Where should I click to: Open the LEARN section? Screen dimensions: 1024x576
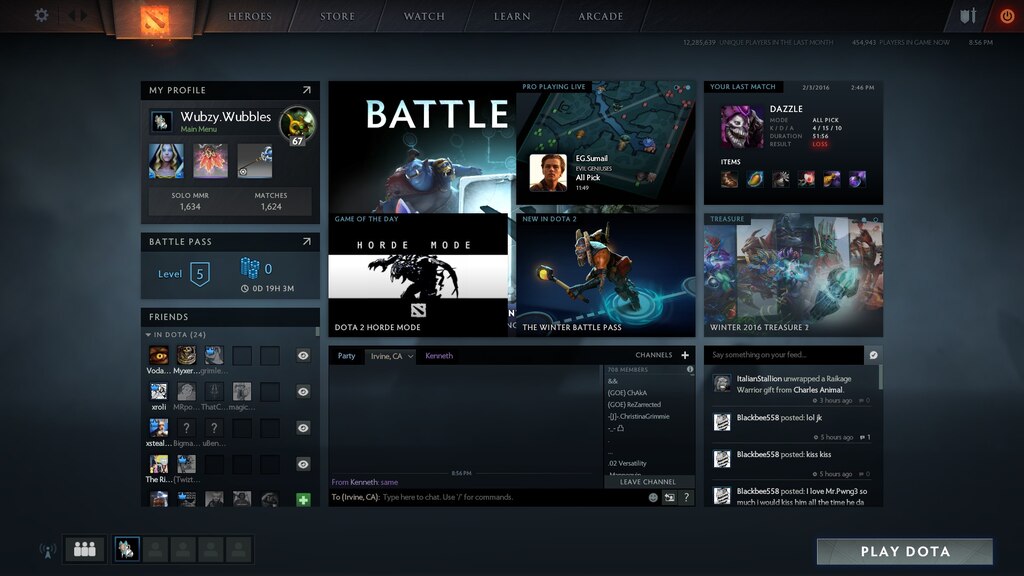pyautogui.click(x=512, y=16)
